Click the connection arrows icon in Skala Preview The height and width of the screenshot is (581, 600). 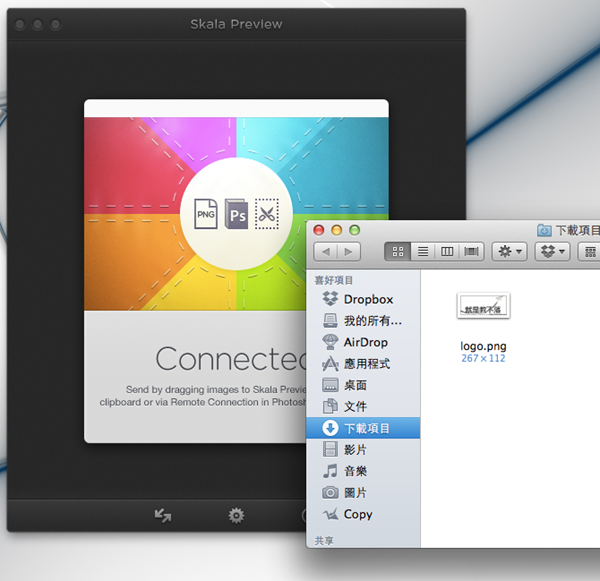[x=163, y=516]
